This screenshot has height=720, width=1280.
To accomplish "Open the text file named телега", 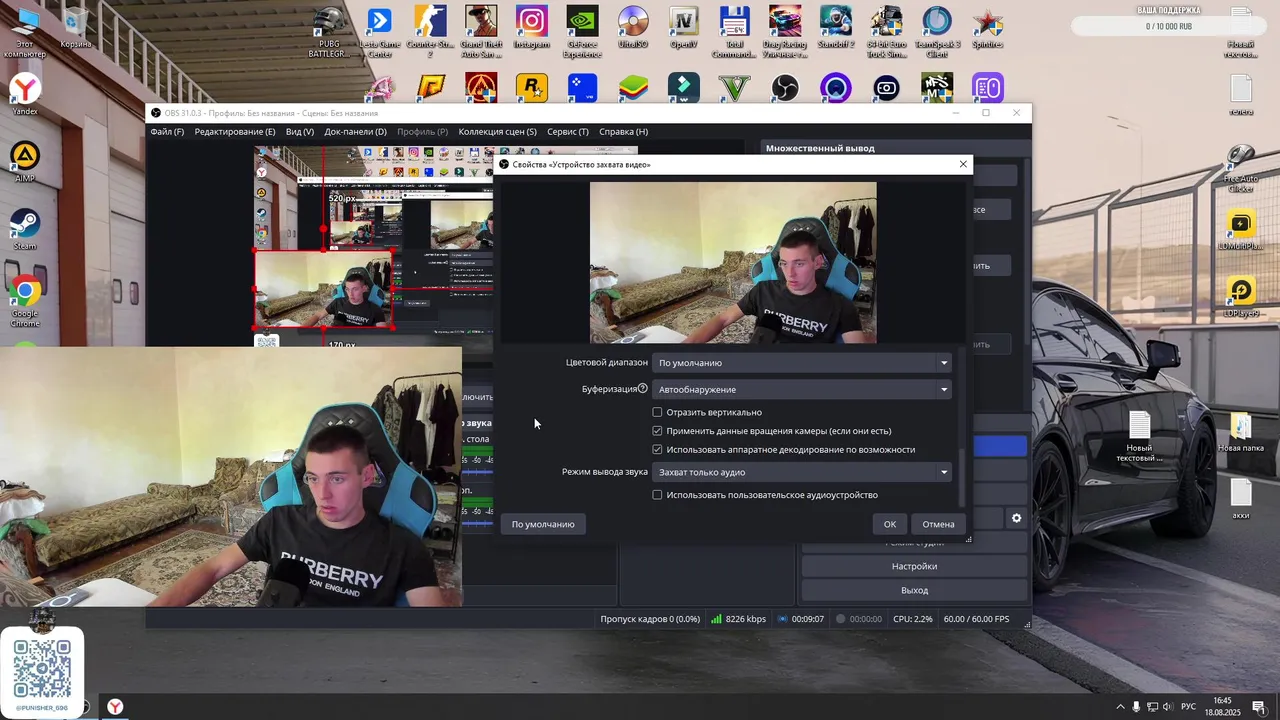I will coord(1241,96).
